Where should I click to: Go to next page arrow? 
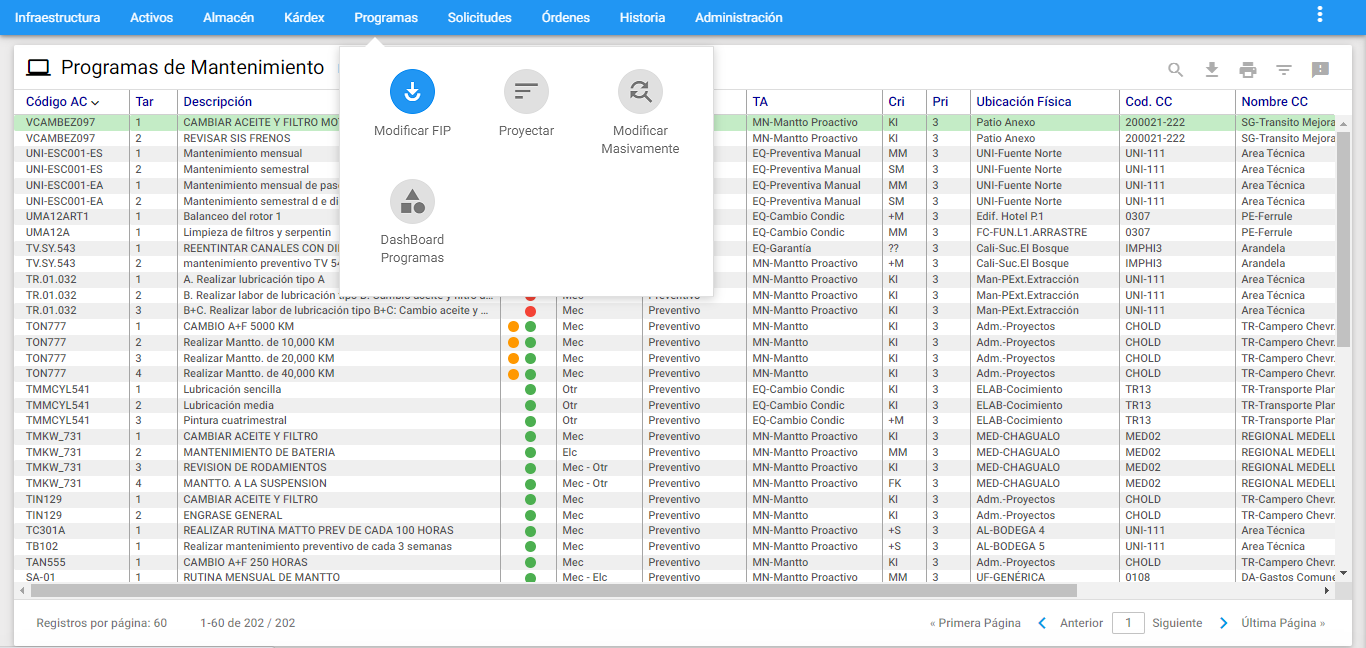(1224, 623)
